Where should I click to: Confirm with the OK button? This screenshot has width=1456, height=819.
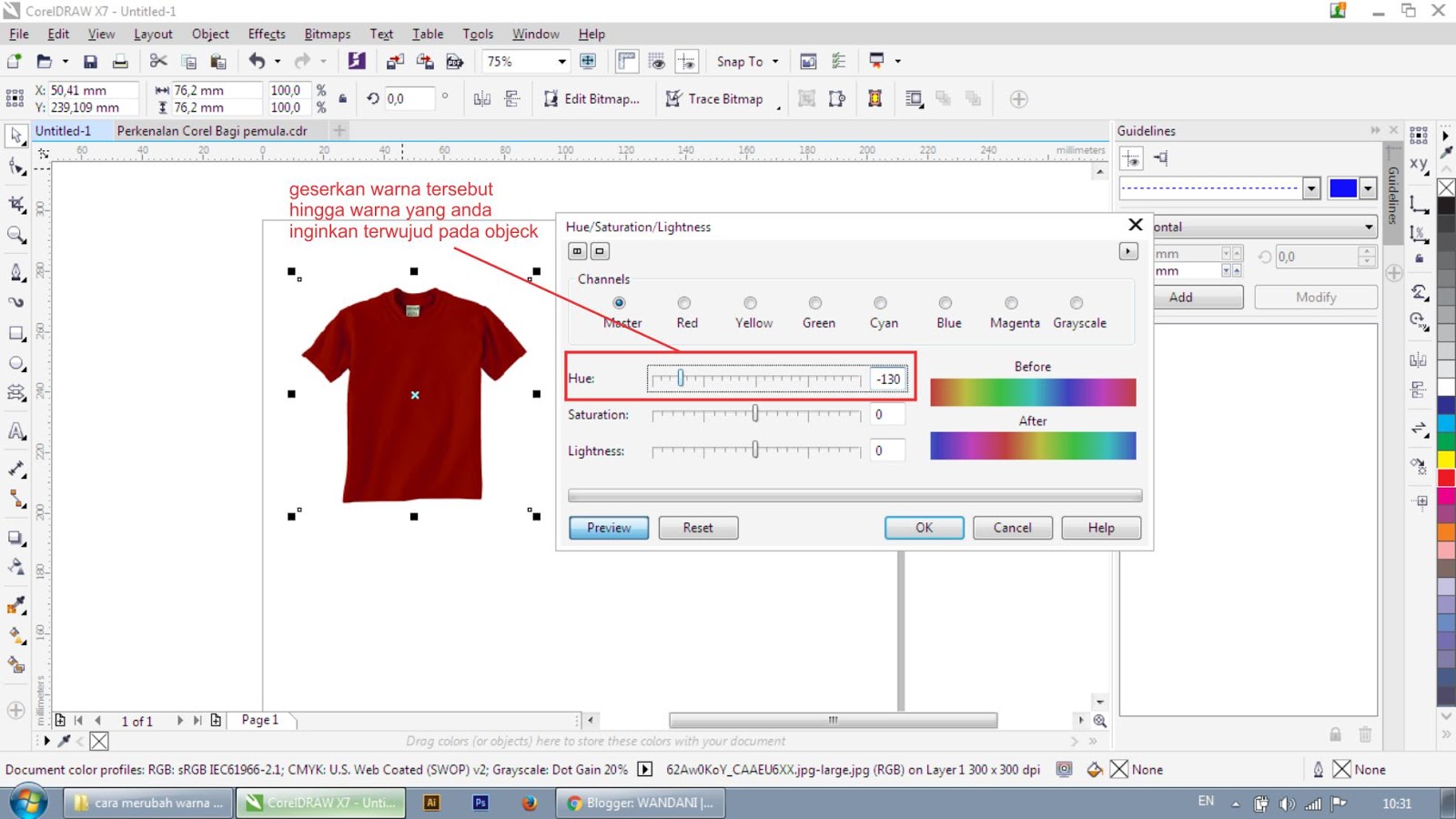pos(924,528)
